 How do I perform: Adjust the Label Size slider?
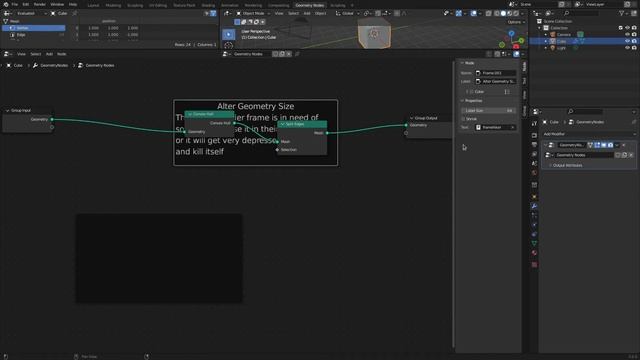coord(489,111)
